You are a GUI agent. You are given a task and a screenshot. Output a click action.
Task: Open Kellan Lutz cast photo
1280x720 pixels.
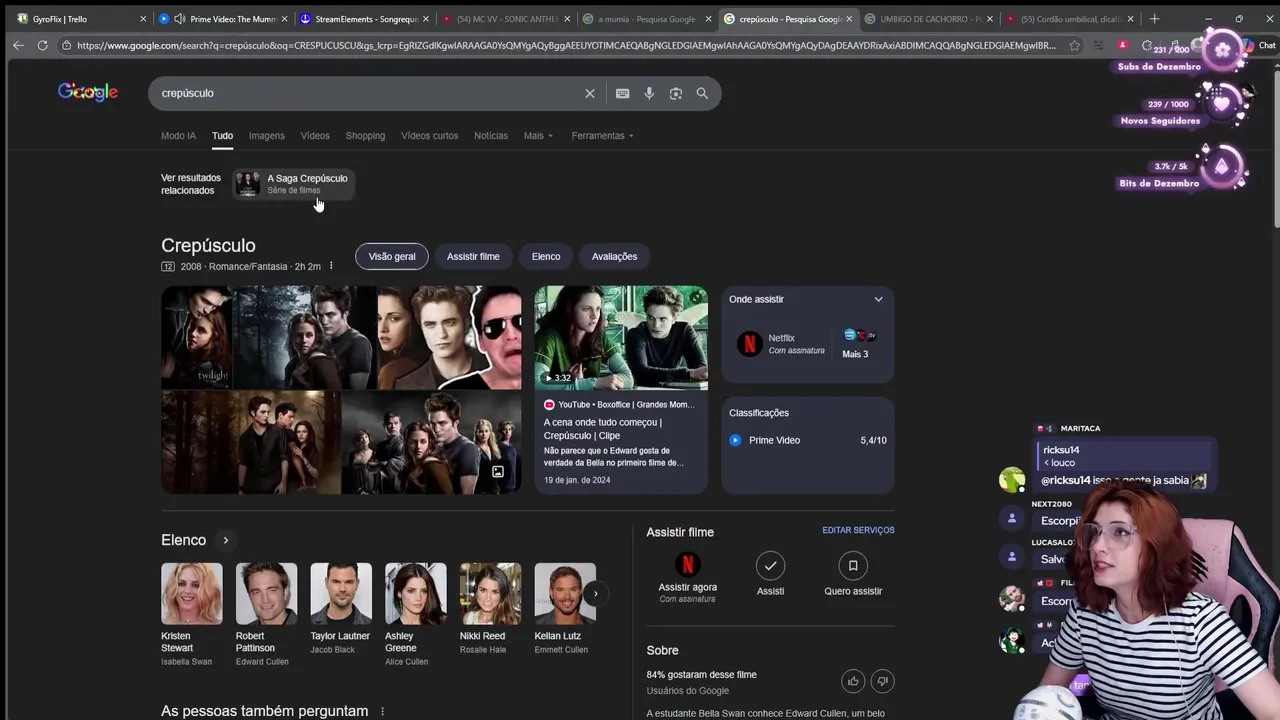[565, 594]
